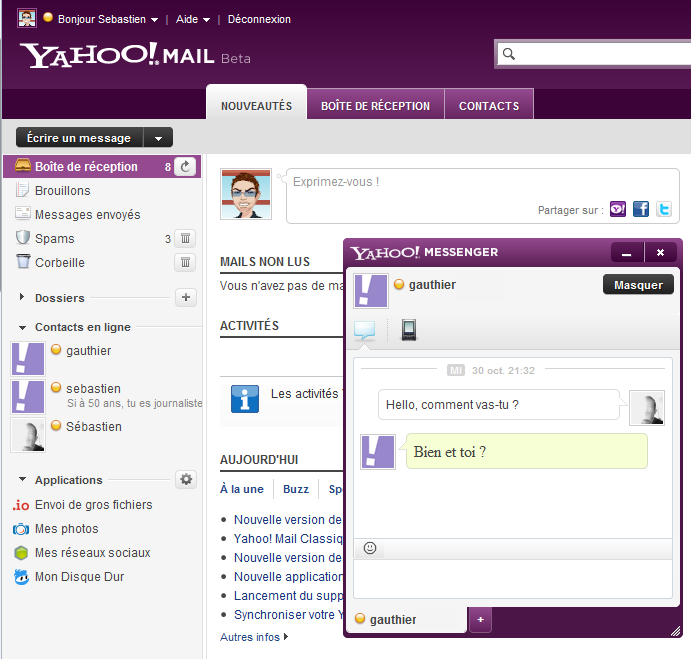Click the profile picture beside Exprimez-vous
Screen dimensions: 691x659
[246, 194]
